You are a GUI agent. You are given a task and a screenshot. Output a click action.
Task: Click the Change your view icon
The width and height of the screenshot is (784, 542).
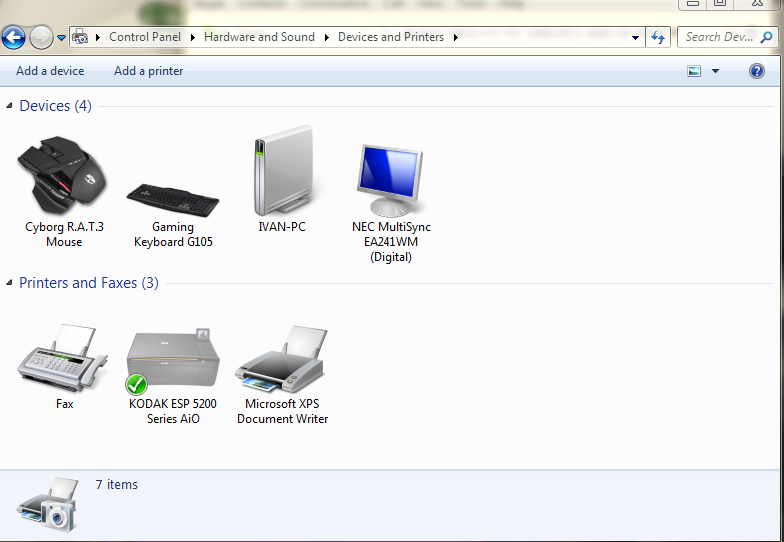(x=694, y=71)
